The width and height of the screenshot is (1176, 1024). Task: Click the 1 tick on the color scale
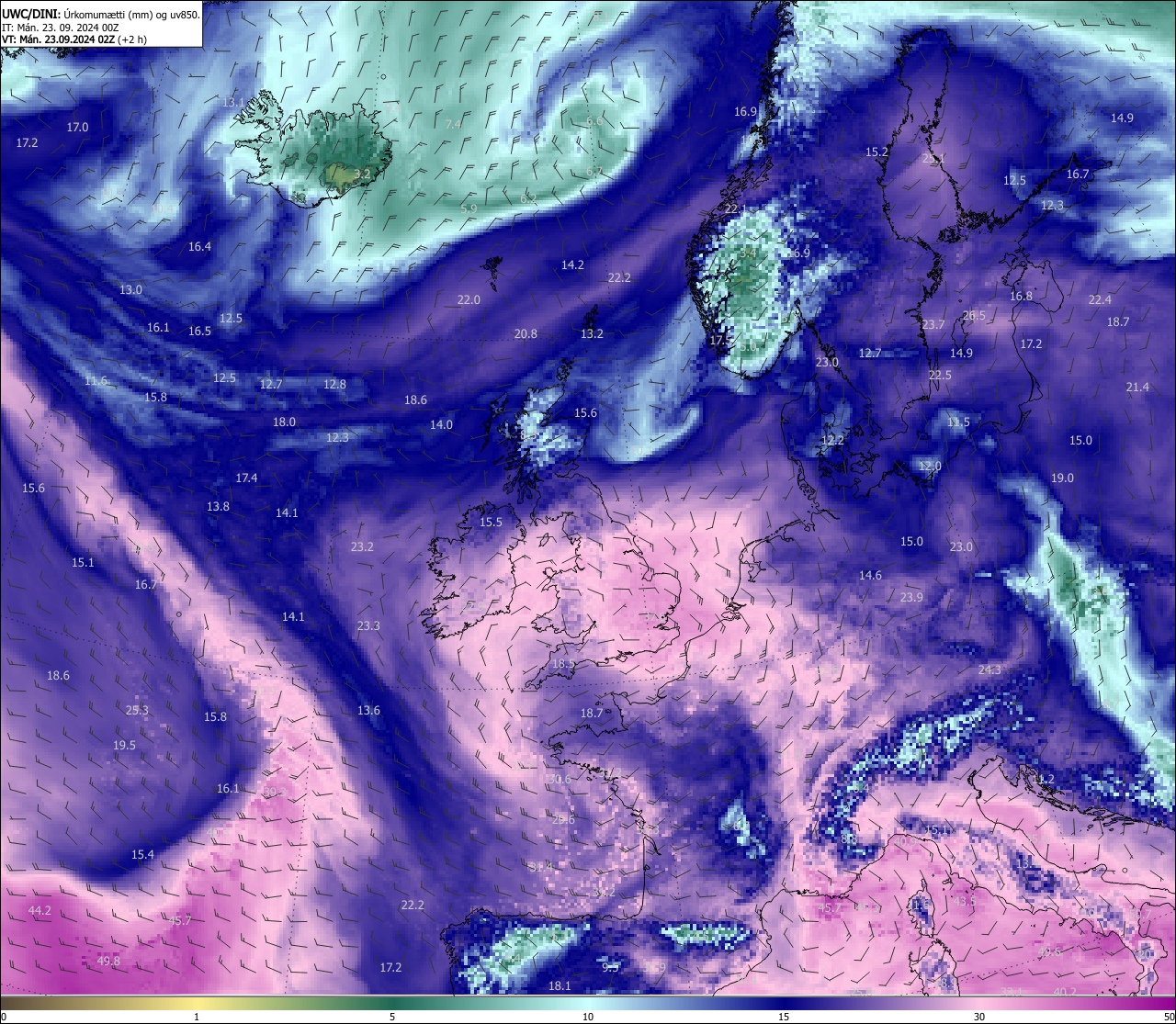tap(197, 1017)
